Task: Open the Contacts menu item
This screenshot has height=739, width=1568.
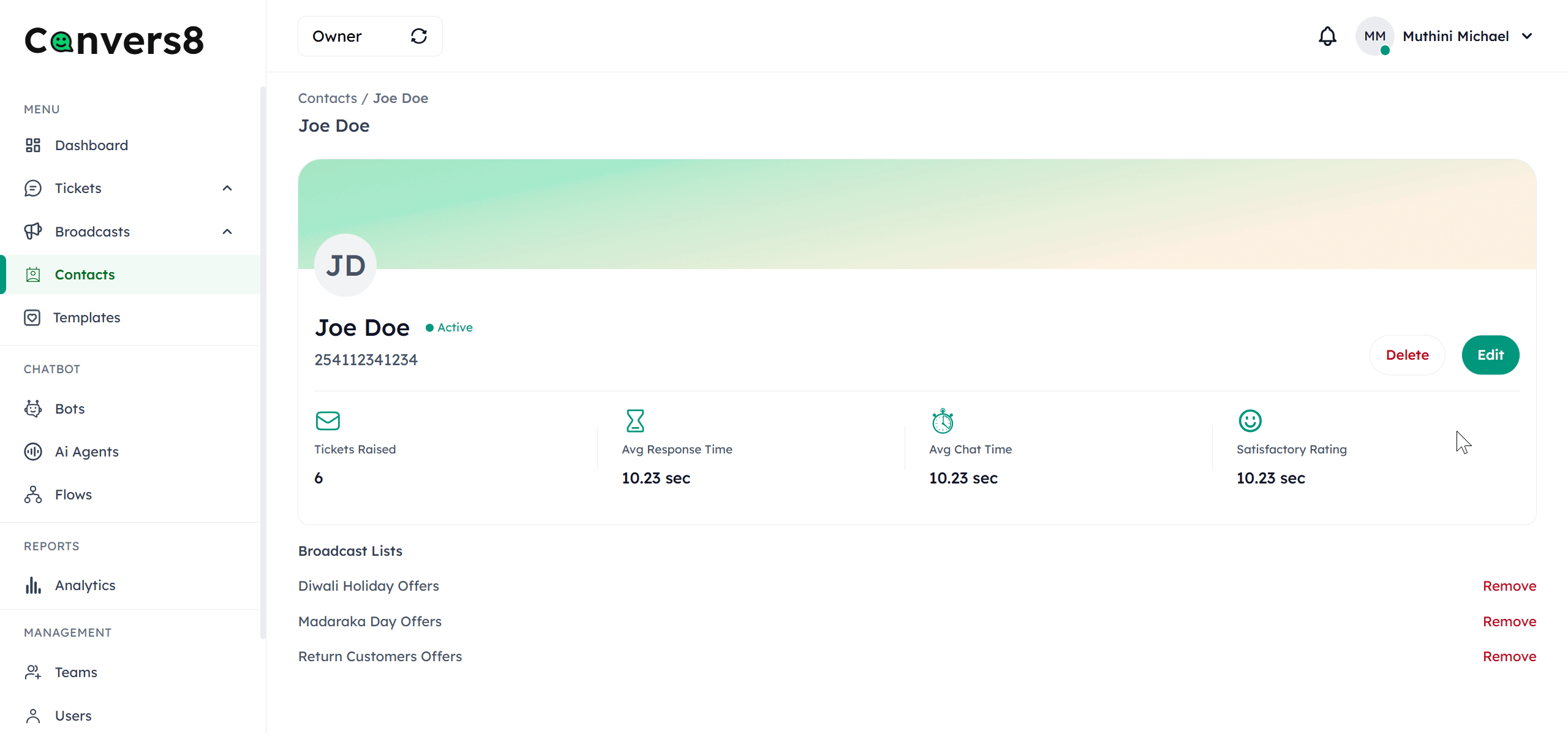Action: 85,275
